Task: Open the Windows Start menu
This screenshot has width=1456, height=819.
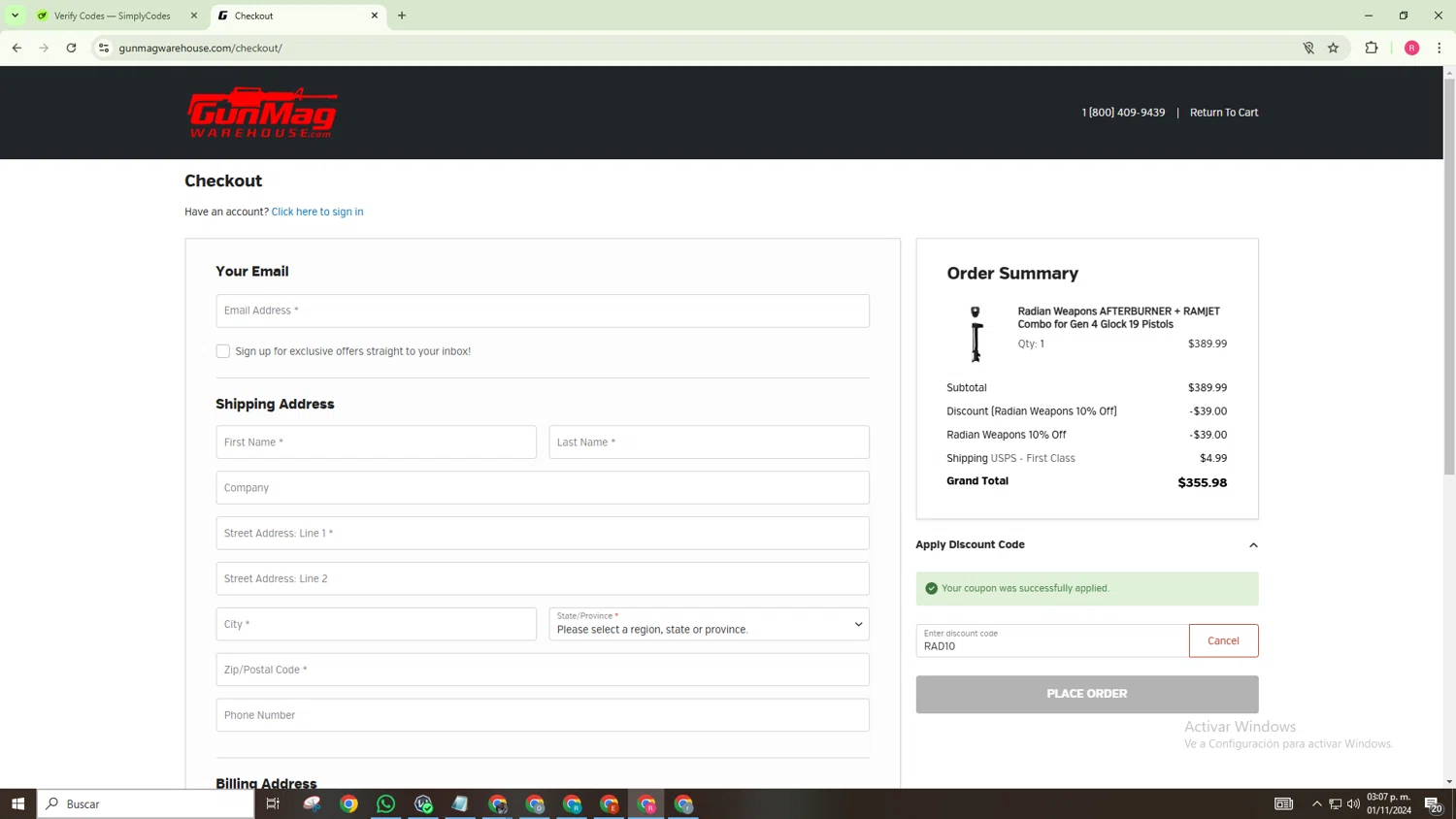Action: click(x=17, y=803)
